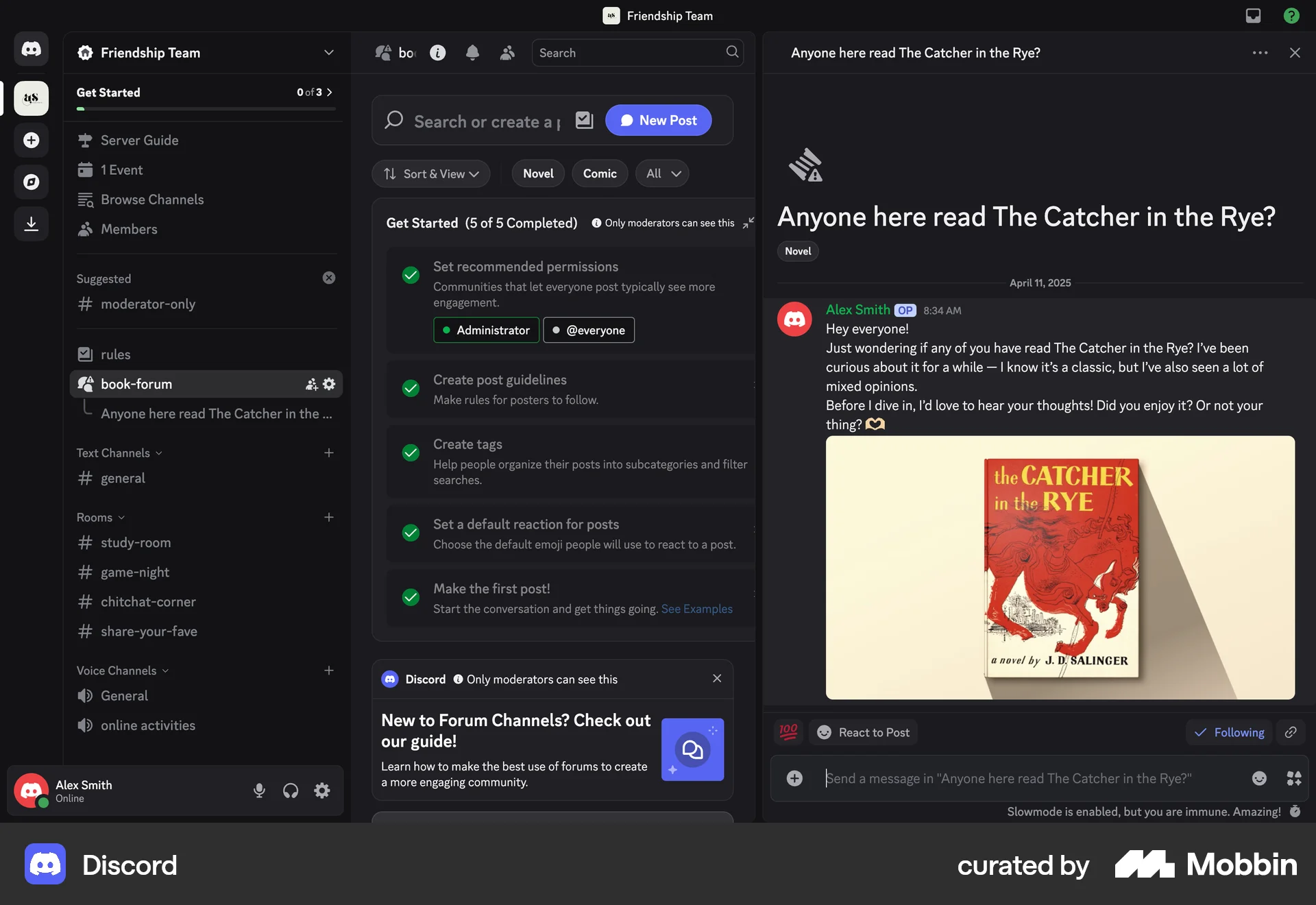Open the See Examples link
The width and height of the screenshot is (1316, 905).
696,608
